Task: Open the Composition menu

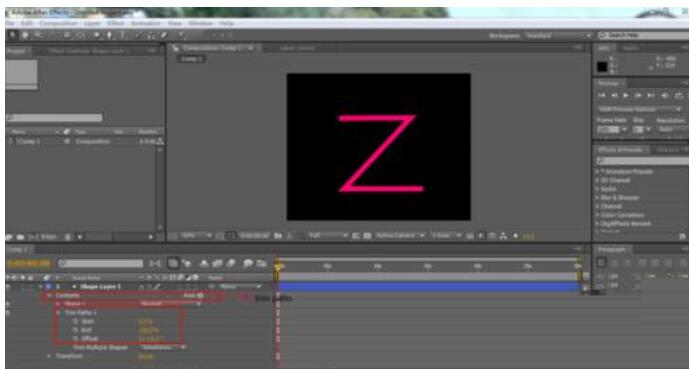Action: 59,23
